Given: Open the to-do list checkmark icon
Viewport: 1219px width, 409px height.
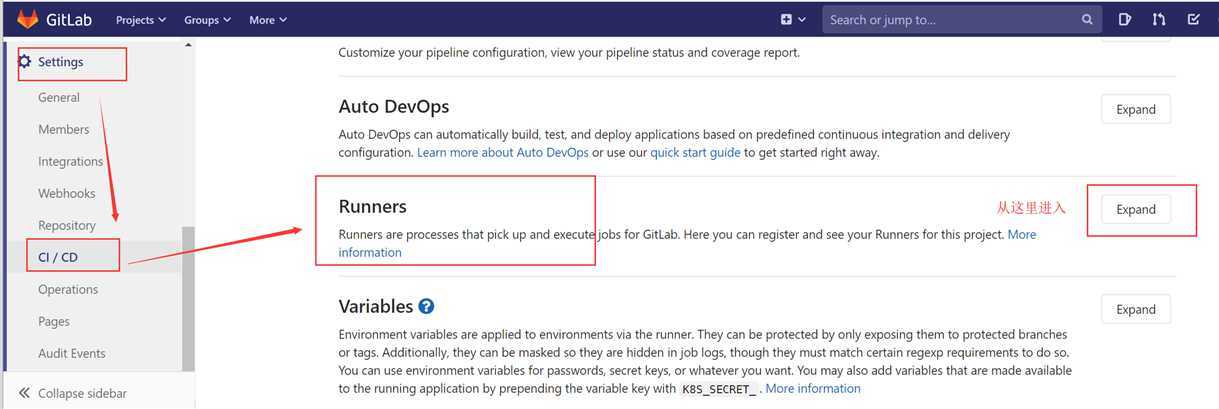Looking at the screenshot, I should pyautogui.click(x=1193, y=19).
